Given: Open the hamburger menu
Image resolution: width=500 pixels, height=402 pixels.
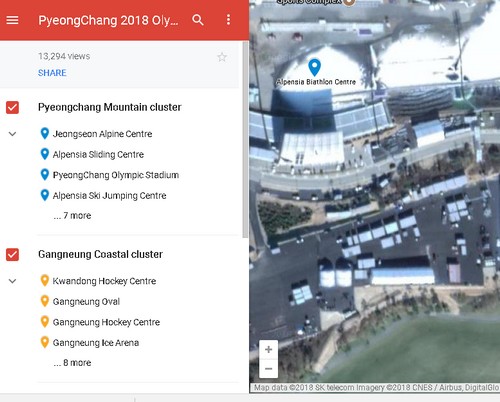Looking at the screenshot, I should tap(12, 20).
